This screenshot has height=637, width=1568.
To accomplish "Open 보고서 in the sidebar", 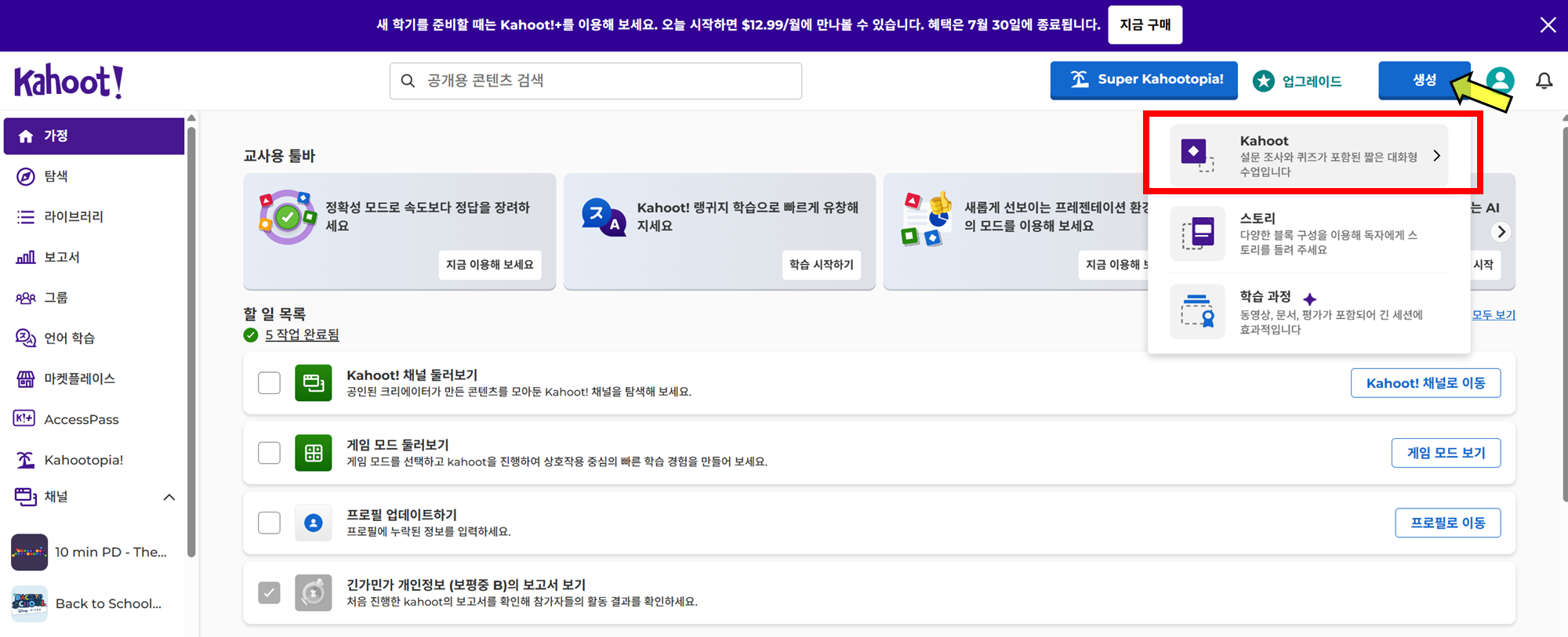I will pos(94,257).
